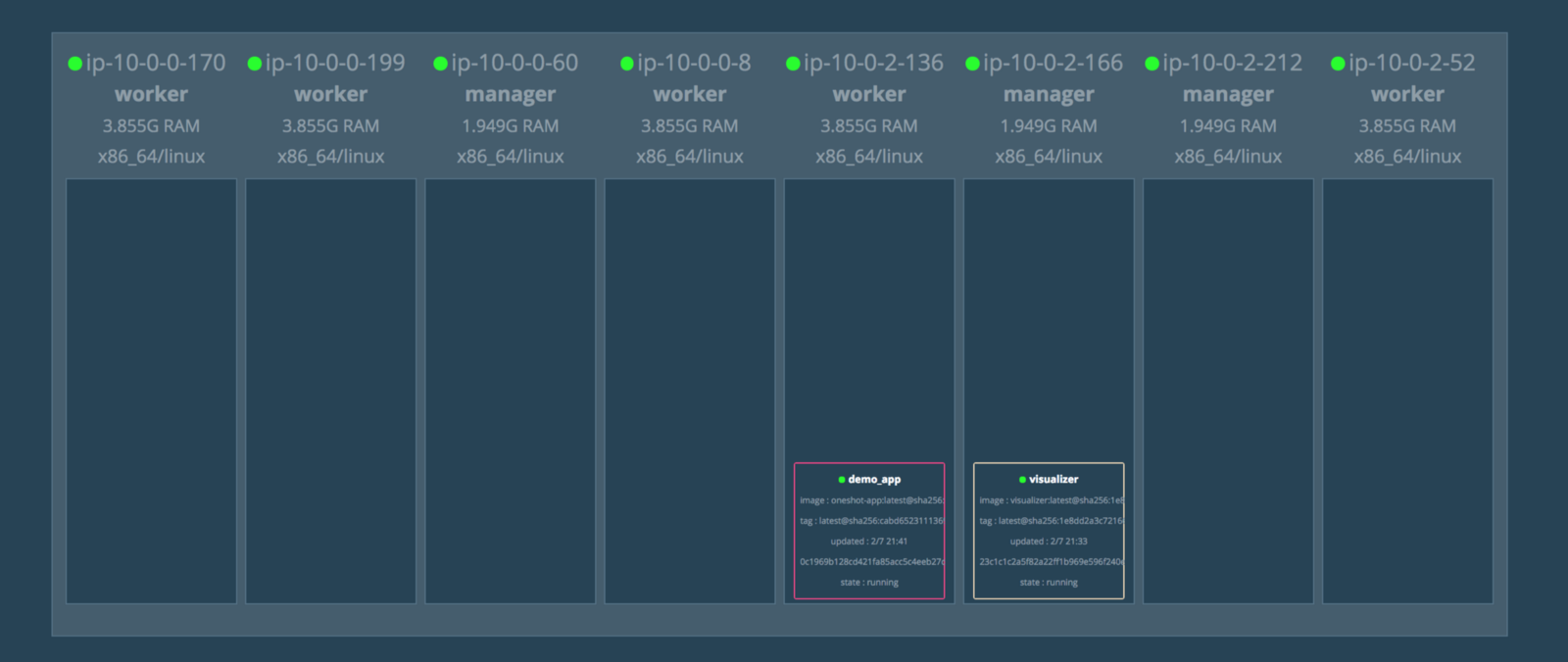Click the demo_app image line
1568x662 pixels.
870,500
